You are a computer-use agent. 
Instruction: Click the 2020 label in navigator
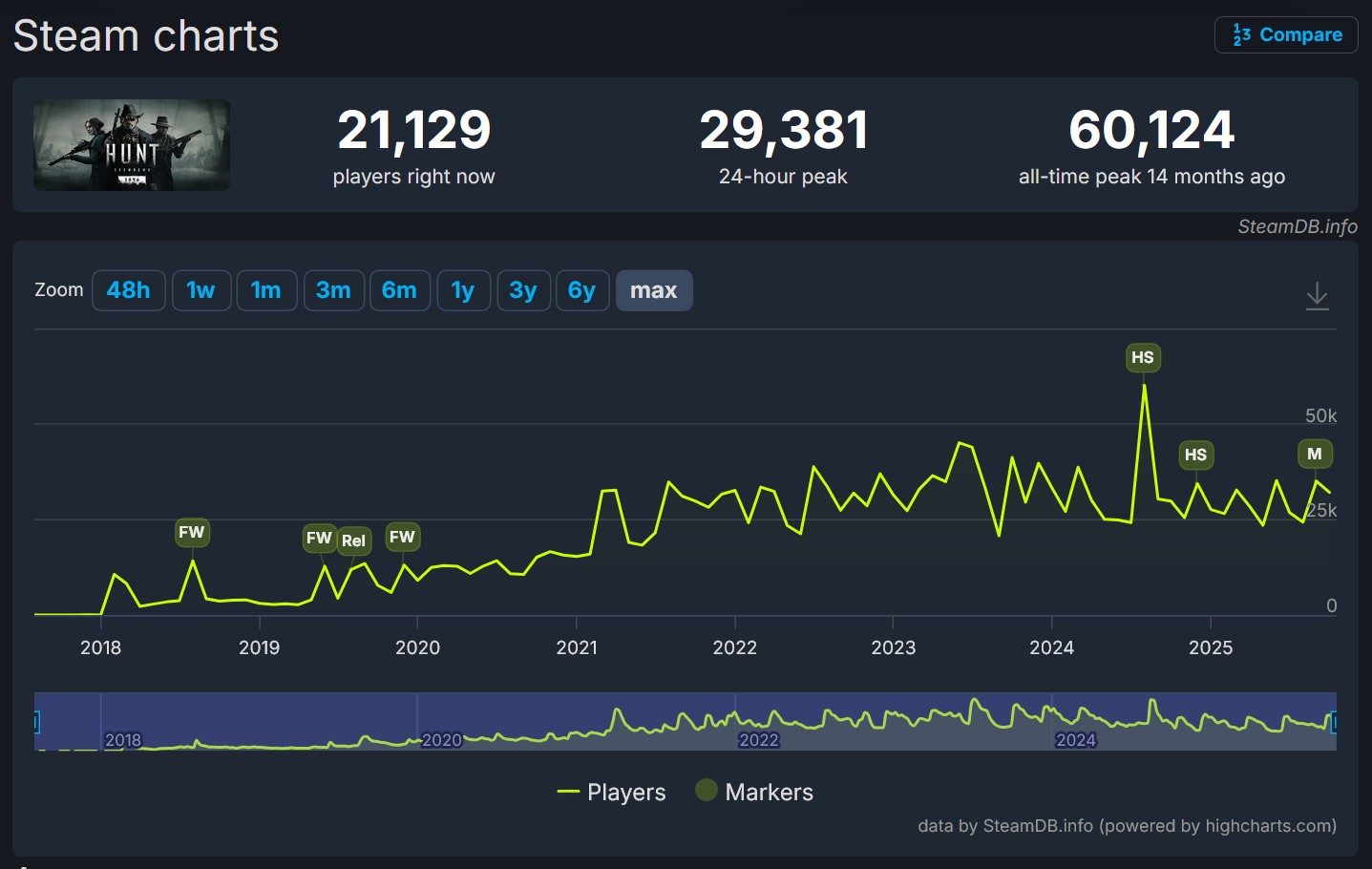[441, 740]
